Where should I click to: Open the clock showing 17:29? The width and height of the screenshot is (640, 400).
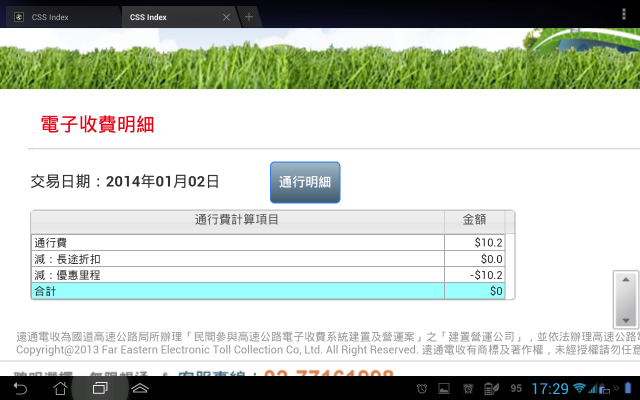pos(550,389)
